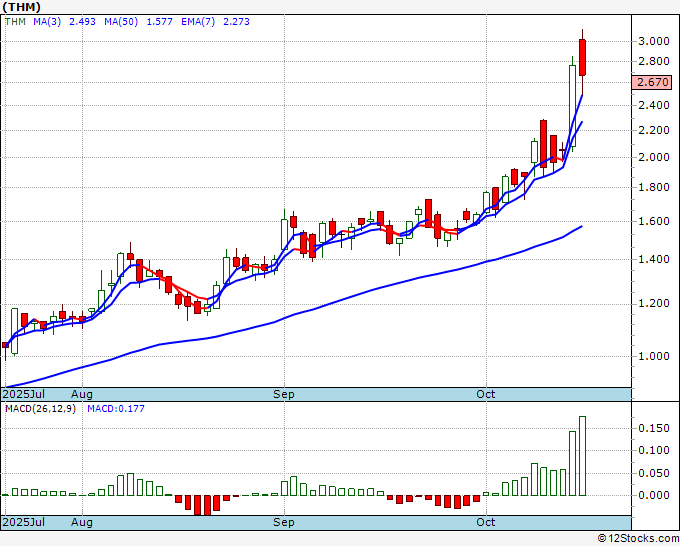Click the 0.150 MACD axis label
This screenshot has width=680, height=546.
click(x=654, y=428)
